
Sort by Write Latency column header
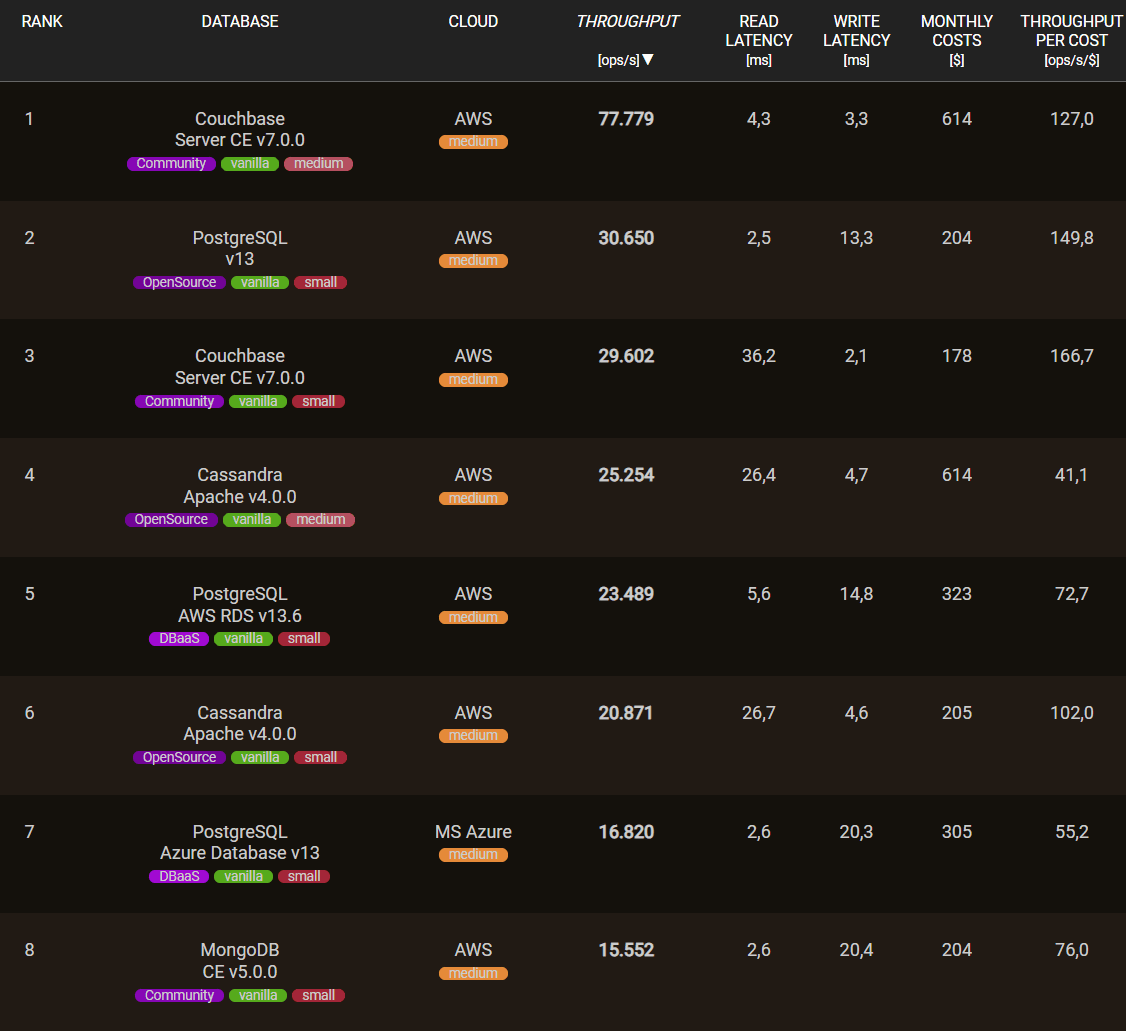pyautogui.click(x=856, y=40)
